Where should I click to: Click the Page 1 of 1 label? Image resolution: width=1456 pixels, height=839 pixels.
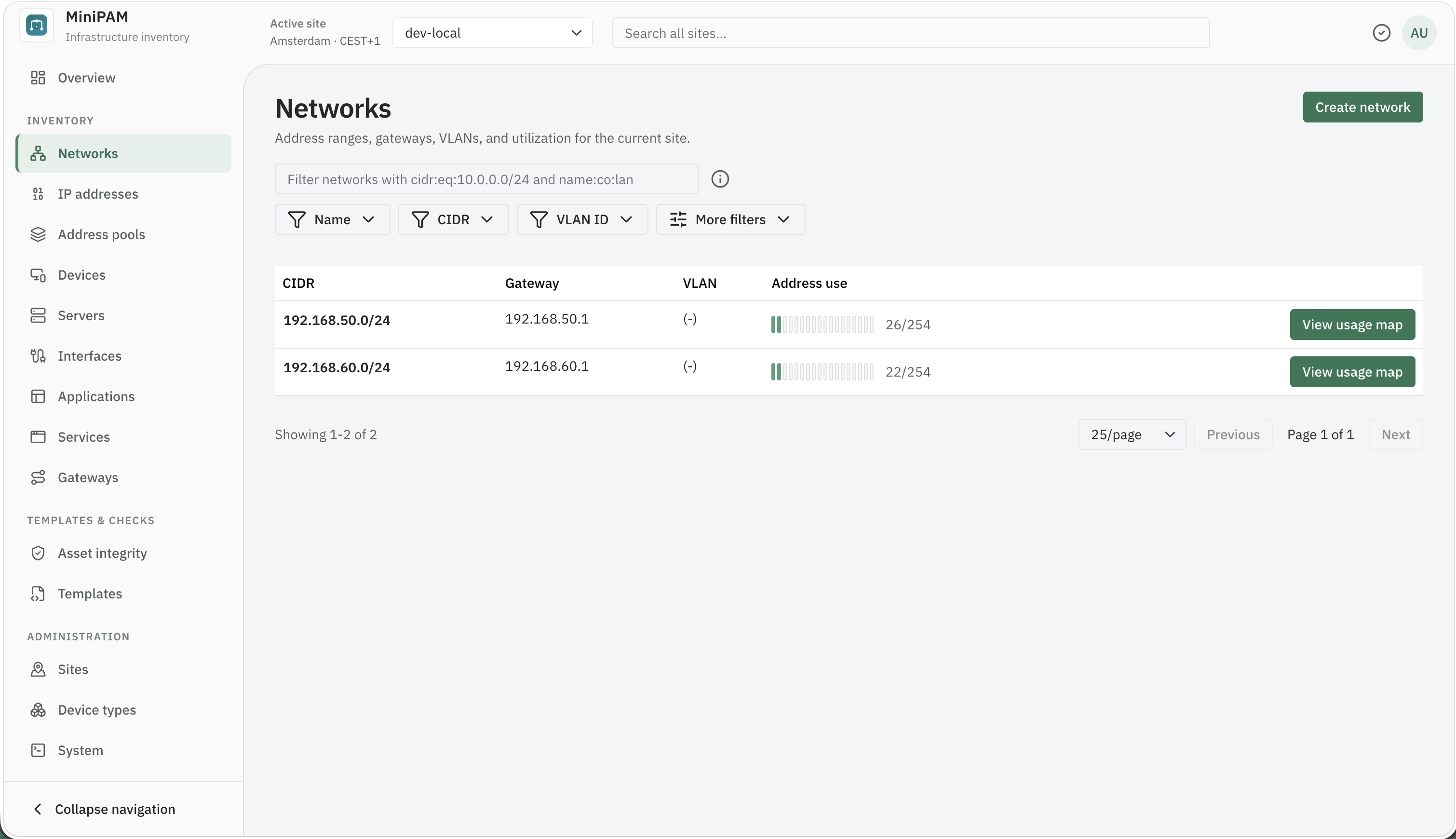click(1321, 434)
